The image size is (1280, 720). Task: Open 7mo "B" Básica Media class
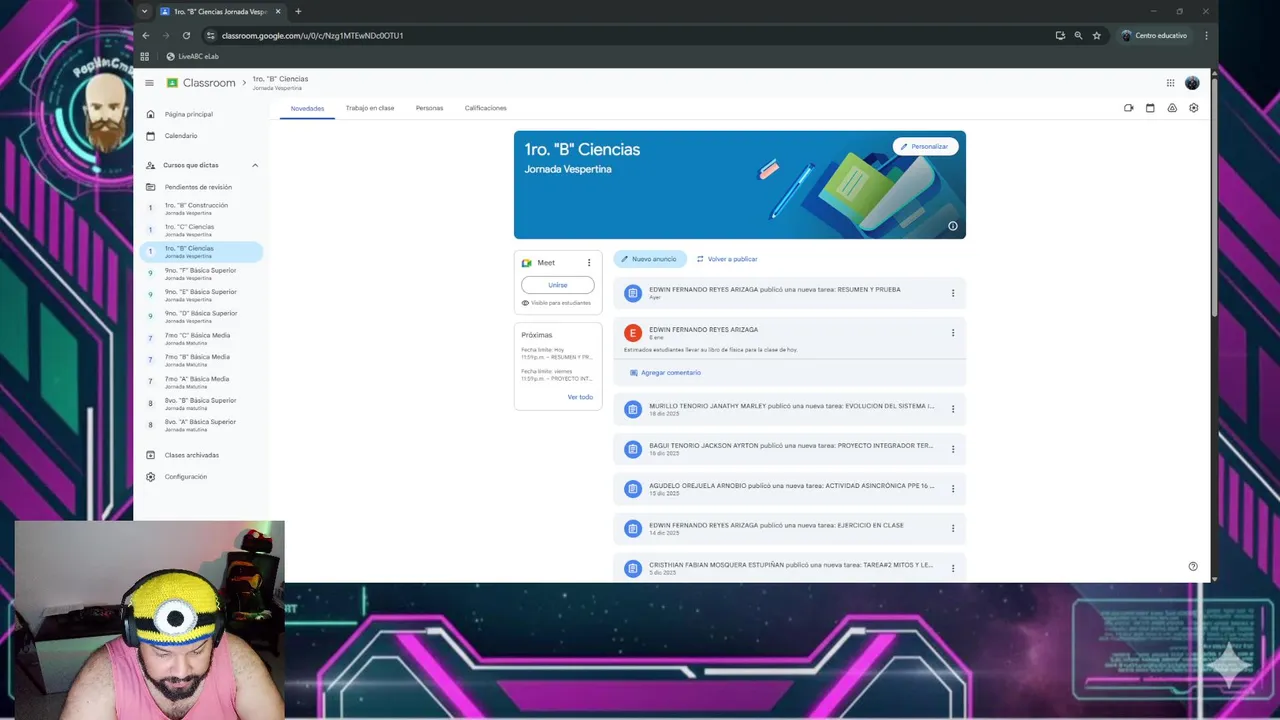[201, 360]
